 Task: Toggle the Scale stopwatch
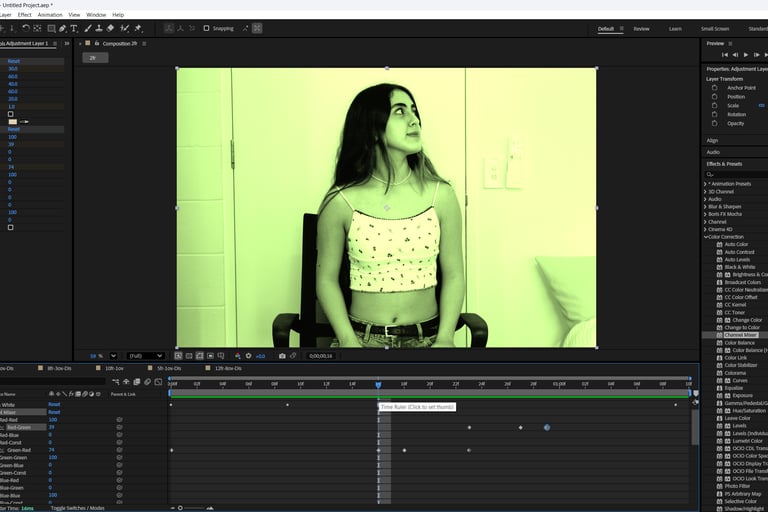[x=715, y=105]
